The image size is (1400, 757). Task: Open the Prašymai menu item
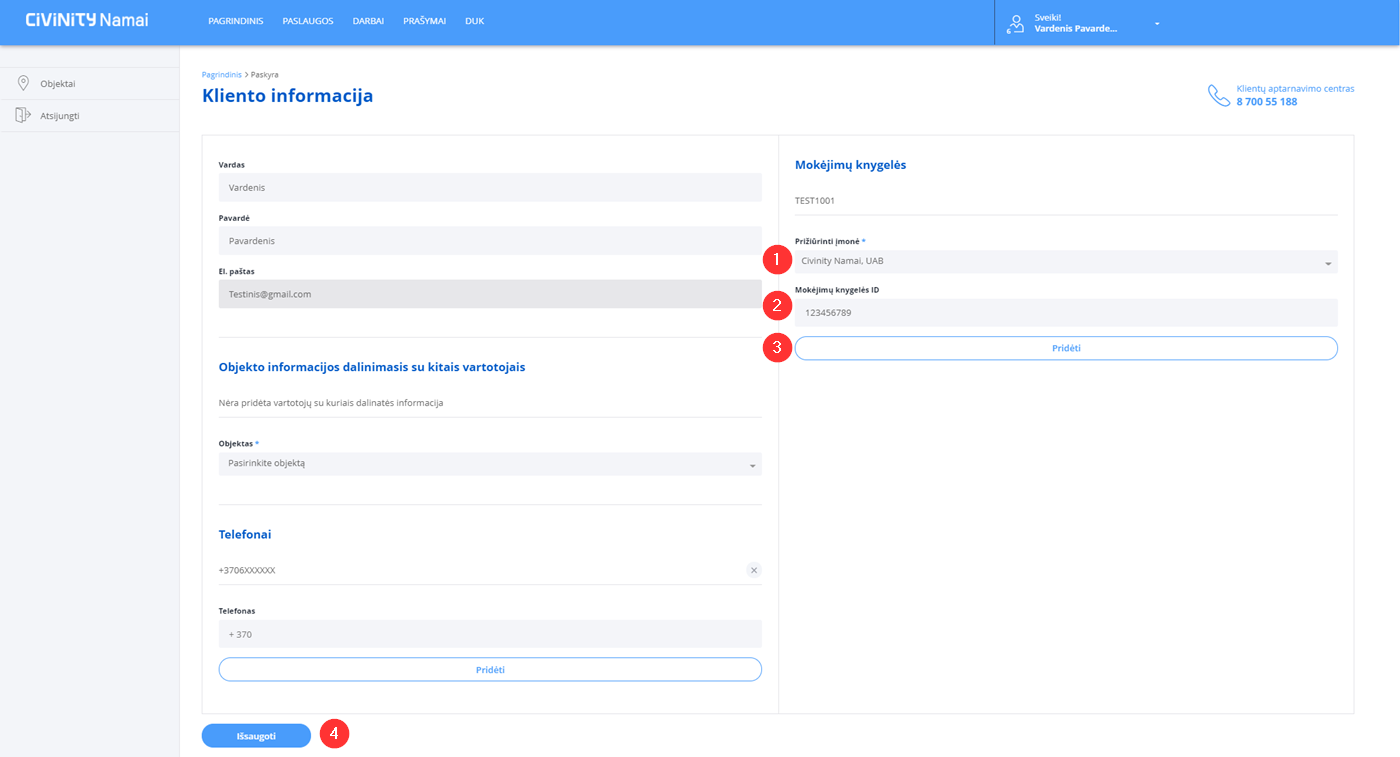click(424, 21)
